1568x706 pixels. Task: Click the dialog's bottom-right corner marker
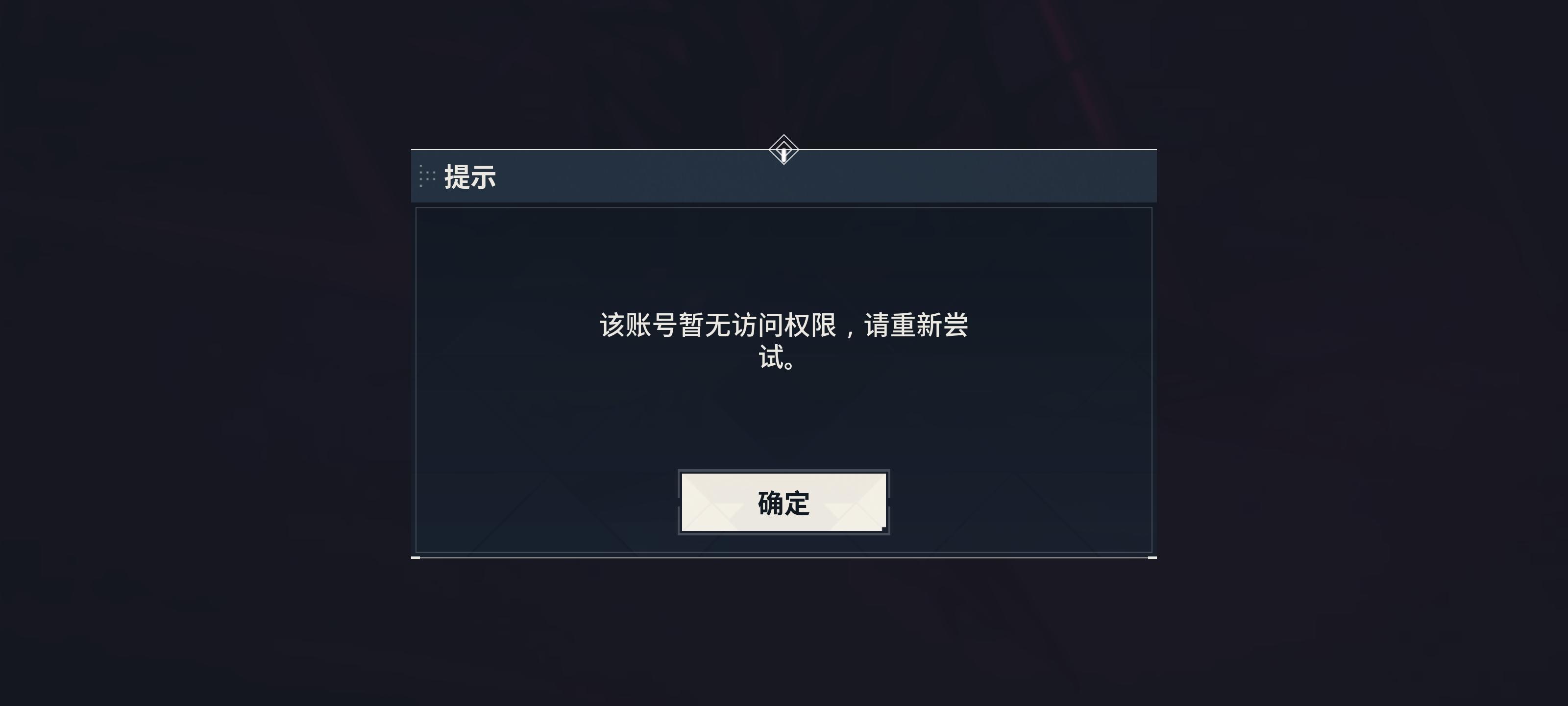[x=1152, y=557]
